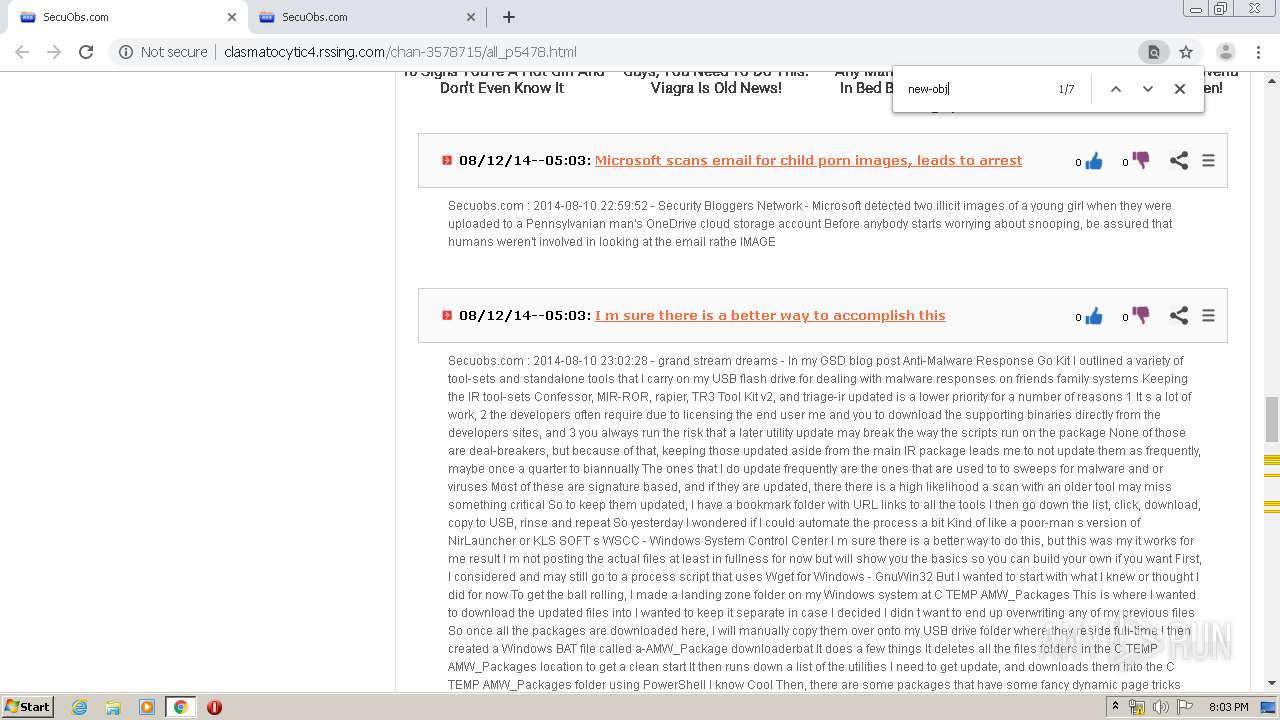Screen dimensions: 1280x720
Task: Thumbs up the 'better way to accomplish' post
Action: pos(1094,316)
